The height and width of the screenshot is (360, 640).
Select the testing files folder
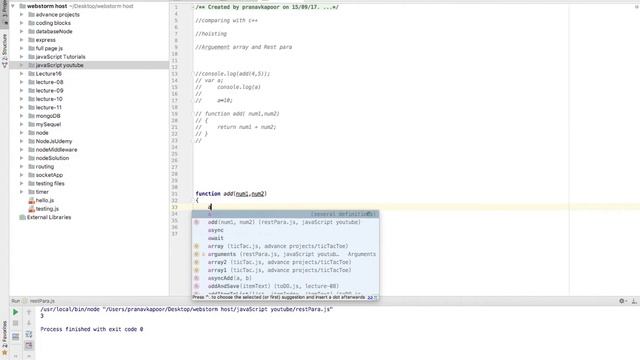click(x=46, y=183)
